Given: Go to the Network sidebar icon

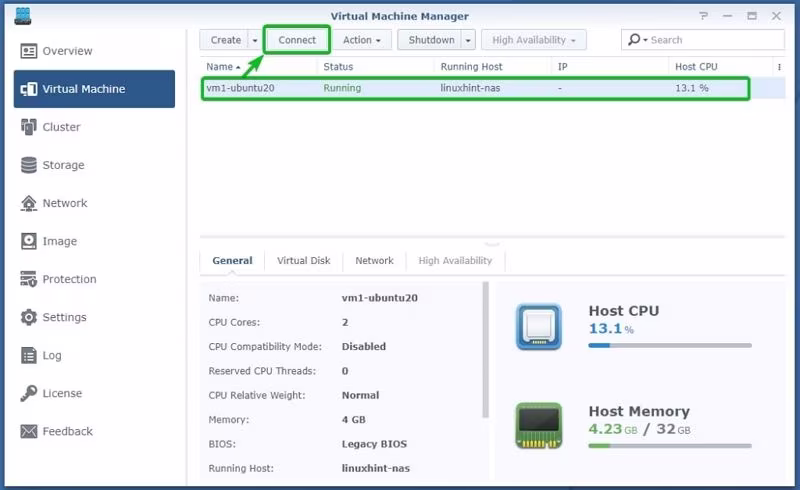Looking at the screenshot, I should [29, 203].
